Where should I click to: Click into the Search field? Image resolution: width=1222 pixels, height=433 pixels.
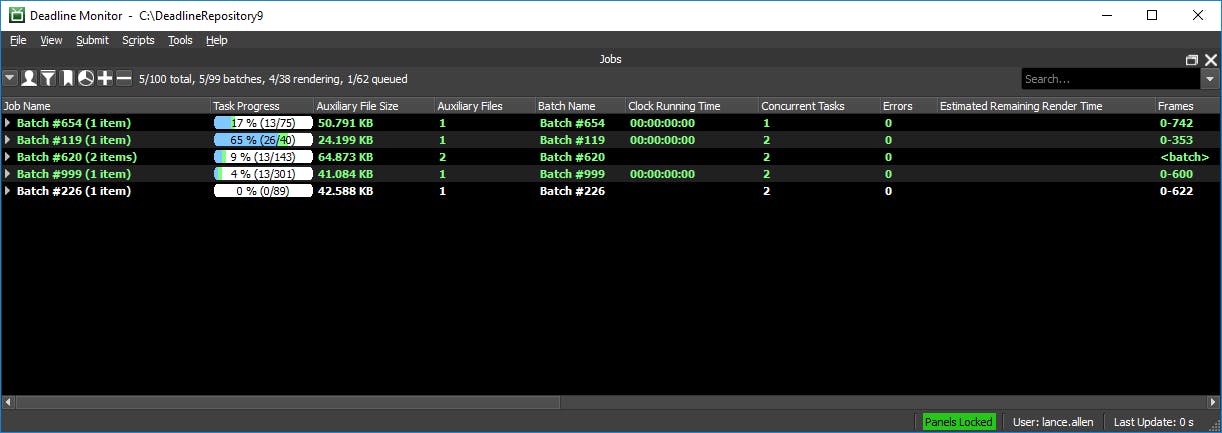[x=1110, y=79]
